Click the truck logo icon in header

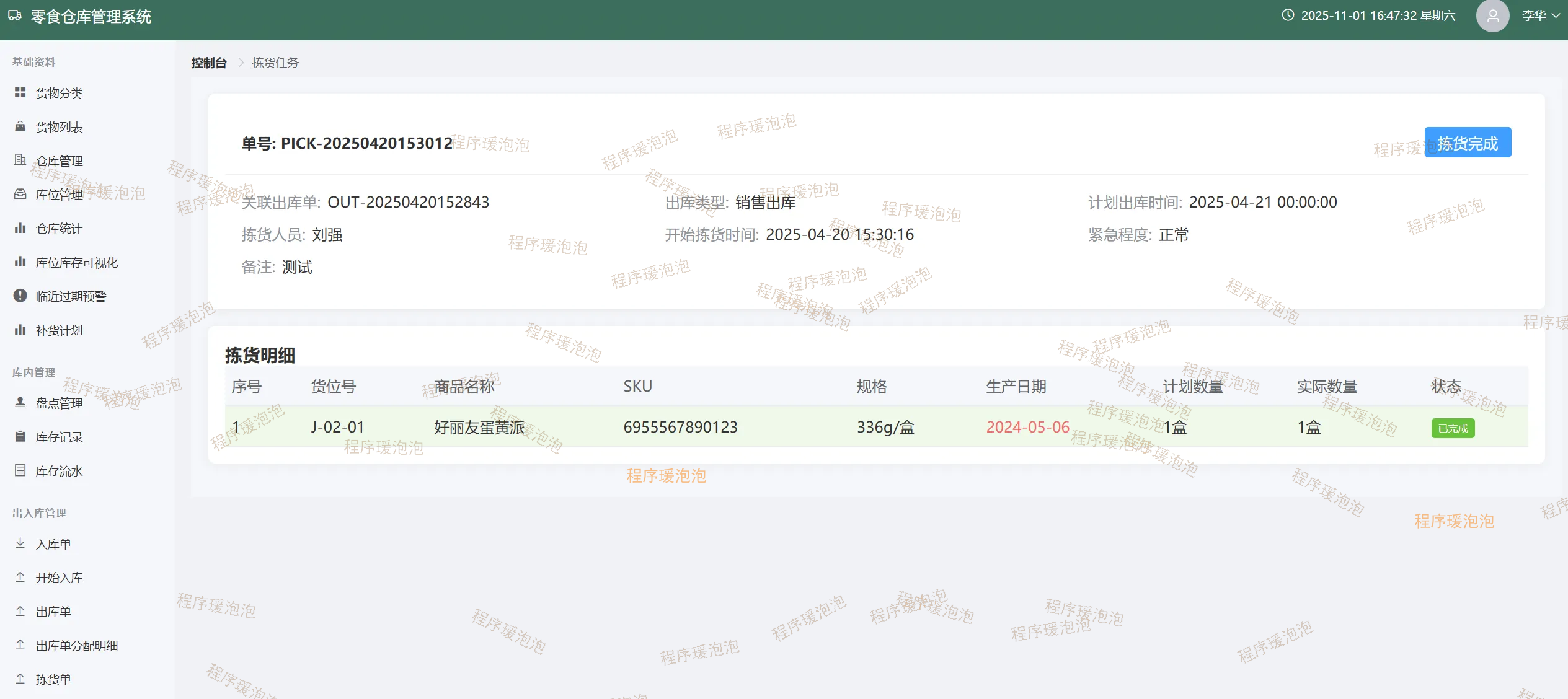pos(15,16)
